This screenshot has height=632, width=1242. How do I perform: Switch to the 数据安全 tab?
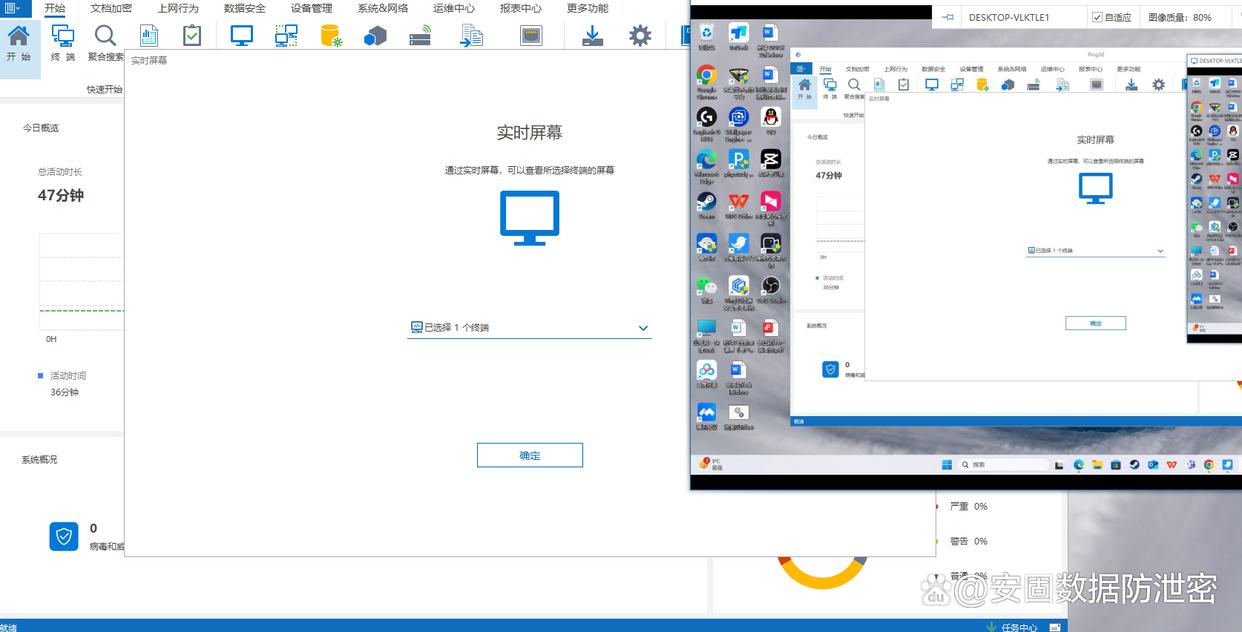point(245,8)
